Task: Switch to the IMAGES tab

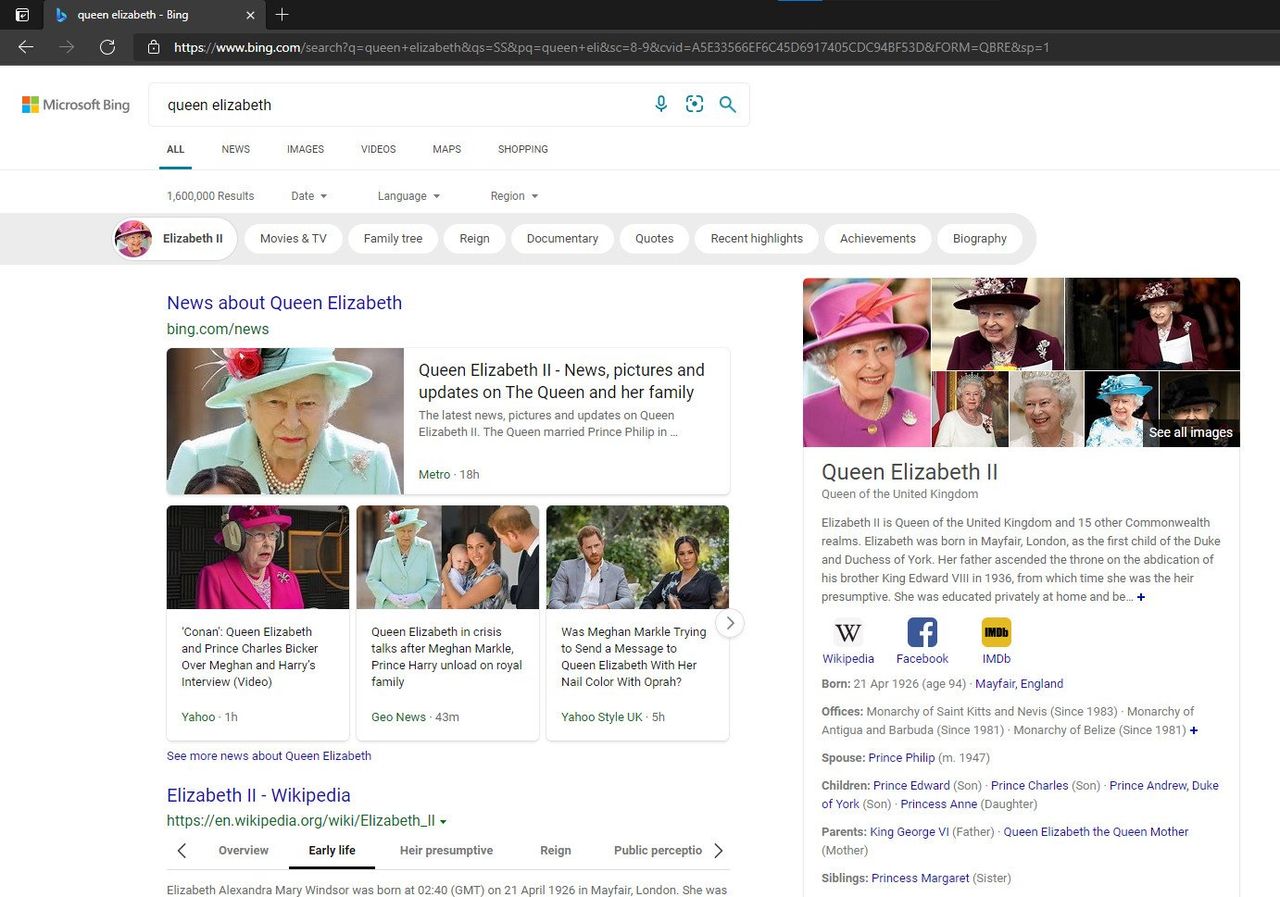Action: [305, 149]
